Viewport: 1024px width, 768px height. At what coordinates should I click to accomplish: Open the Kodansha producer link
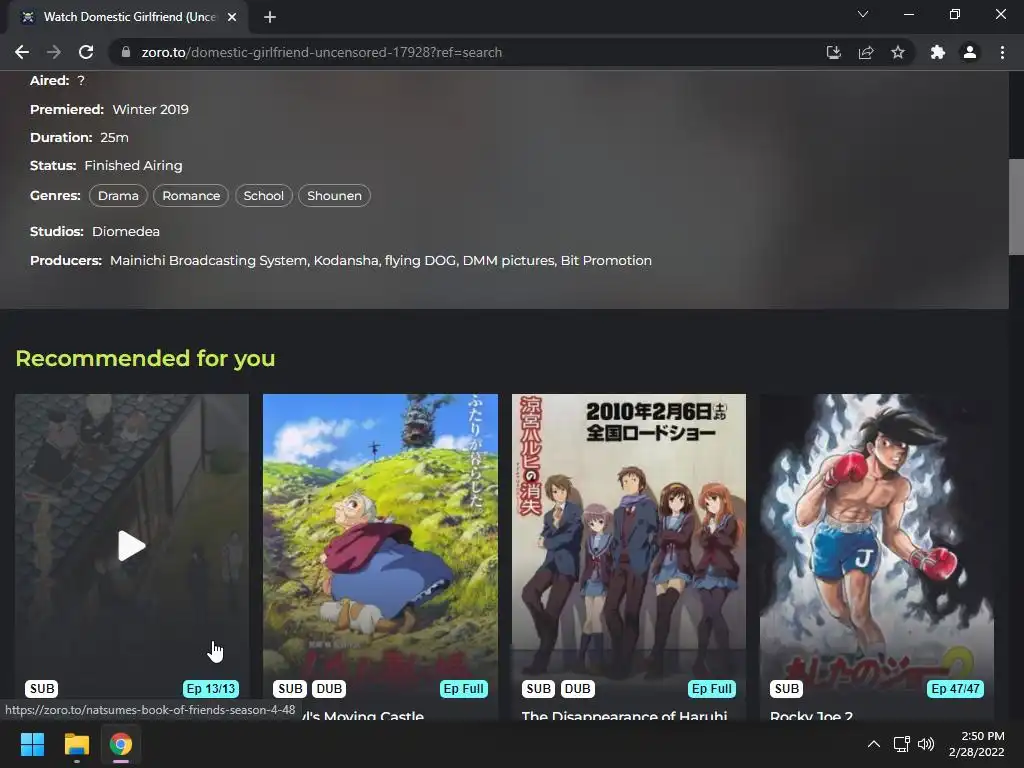[x=345, y=261]
